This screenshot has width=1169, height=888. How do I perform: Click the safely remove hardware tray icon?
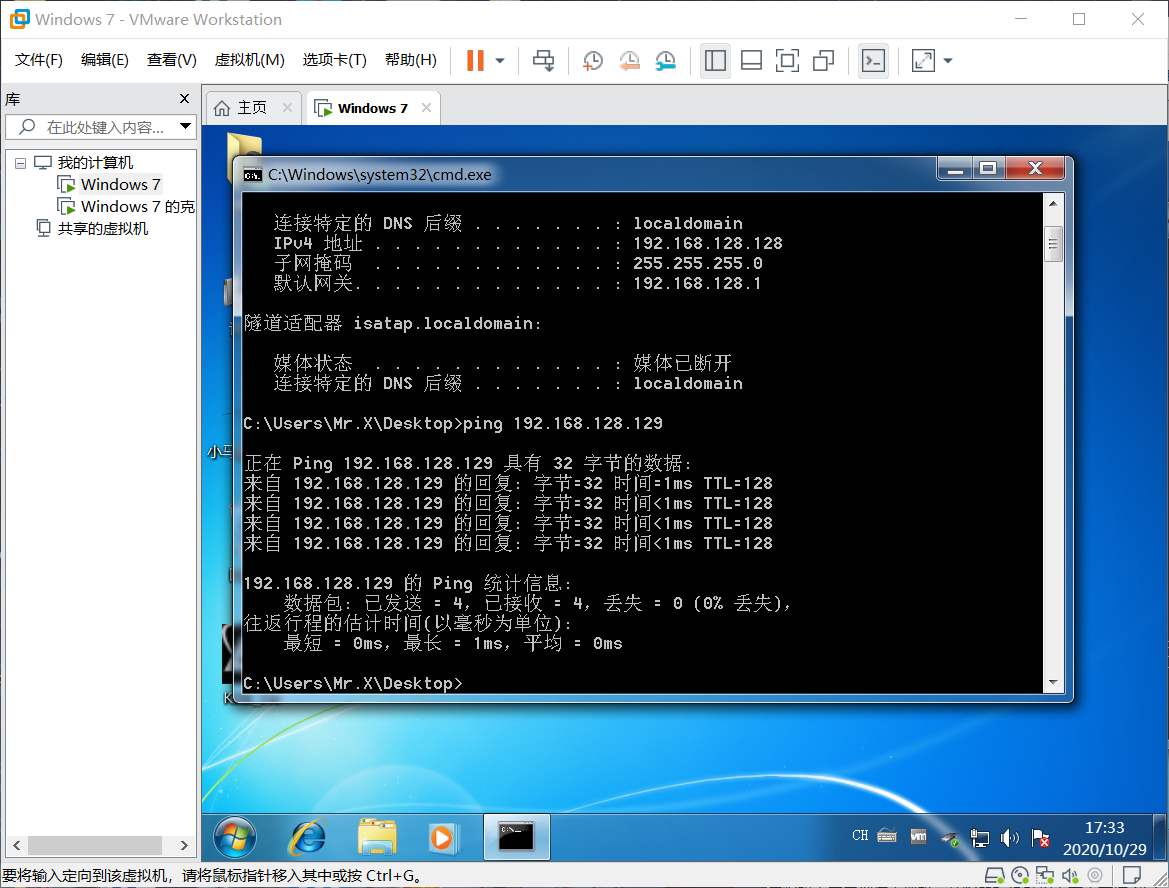click(x=950, y=839)
